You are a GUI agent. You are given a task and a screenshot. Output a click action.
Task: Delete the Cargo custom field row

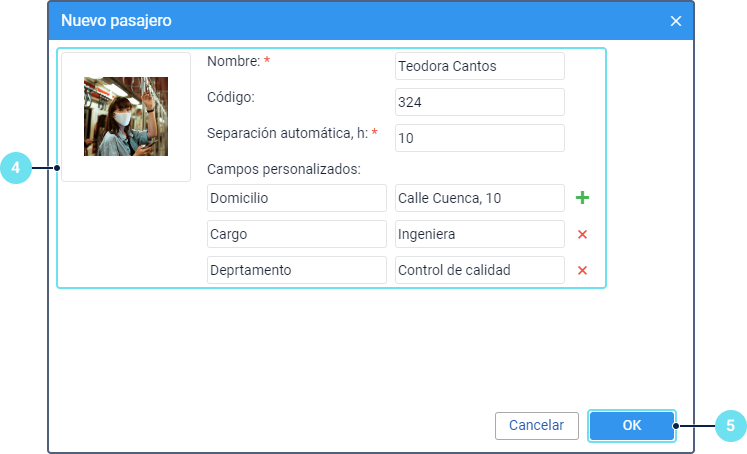click(x=582, y=234)
